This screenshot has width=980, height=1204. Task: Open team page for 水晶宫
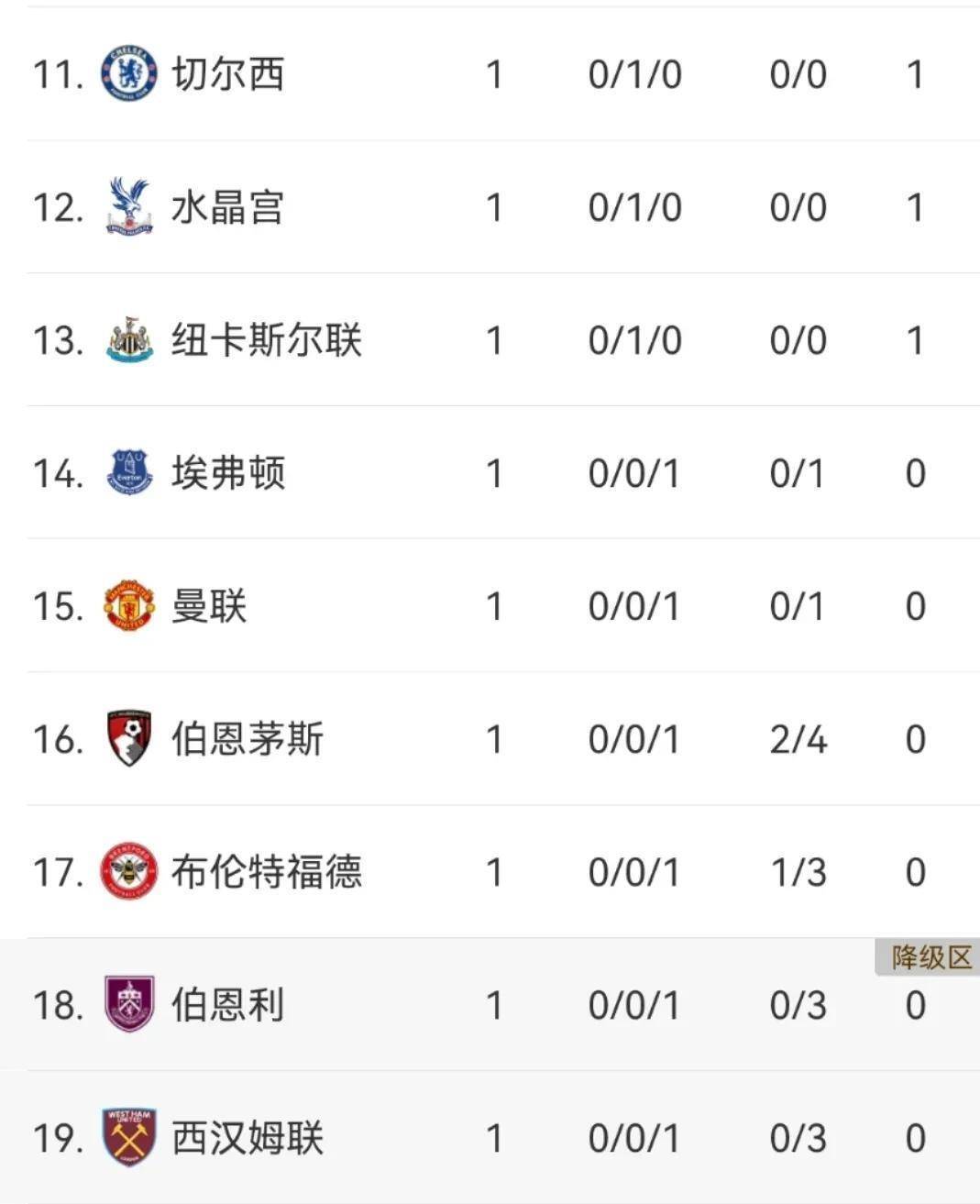click(x=227, y=207)
